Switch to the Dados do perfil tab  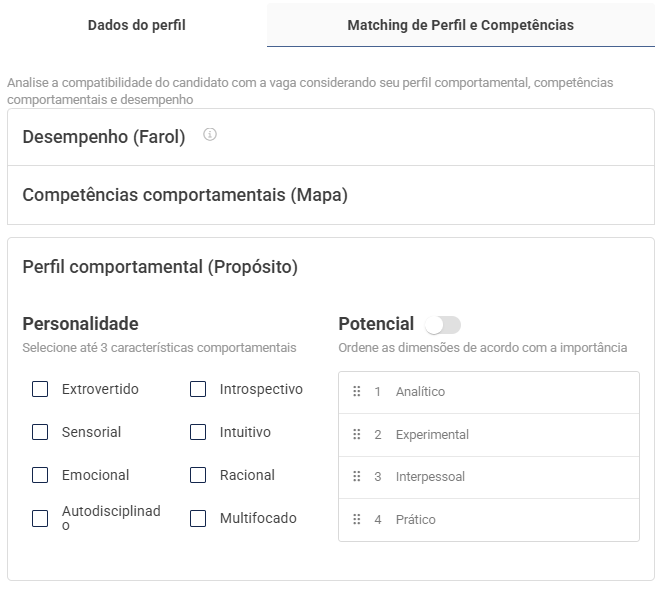tap(136, 25)
